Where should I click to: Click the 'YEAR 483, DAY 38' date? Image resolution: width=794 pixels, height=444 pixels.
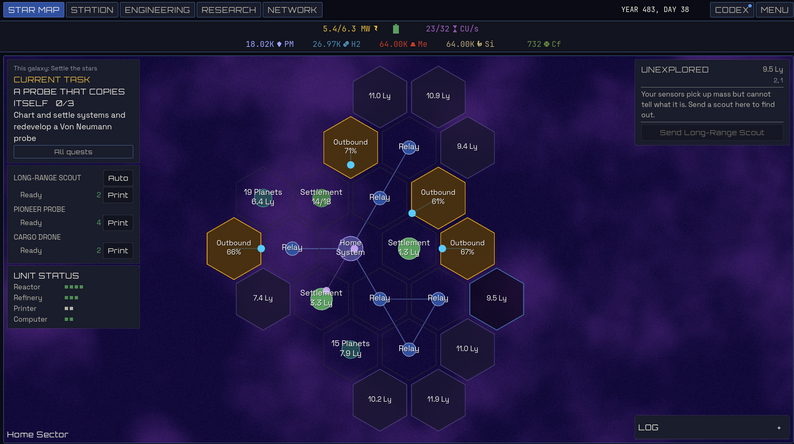(x=655, y=10)
